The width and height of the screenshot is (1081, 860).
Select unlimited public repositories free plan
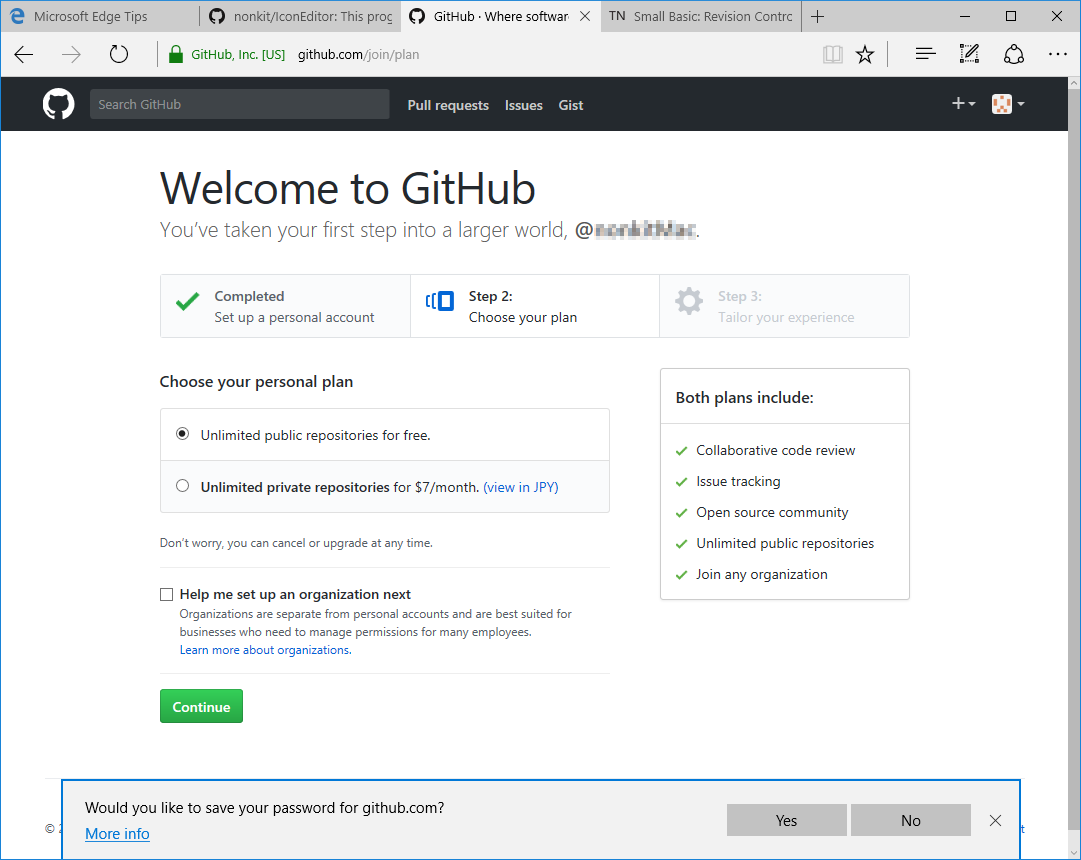click(x=182, y=434)
